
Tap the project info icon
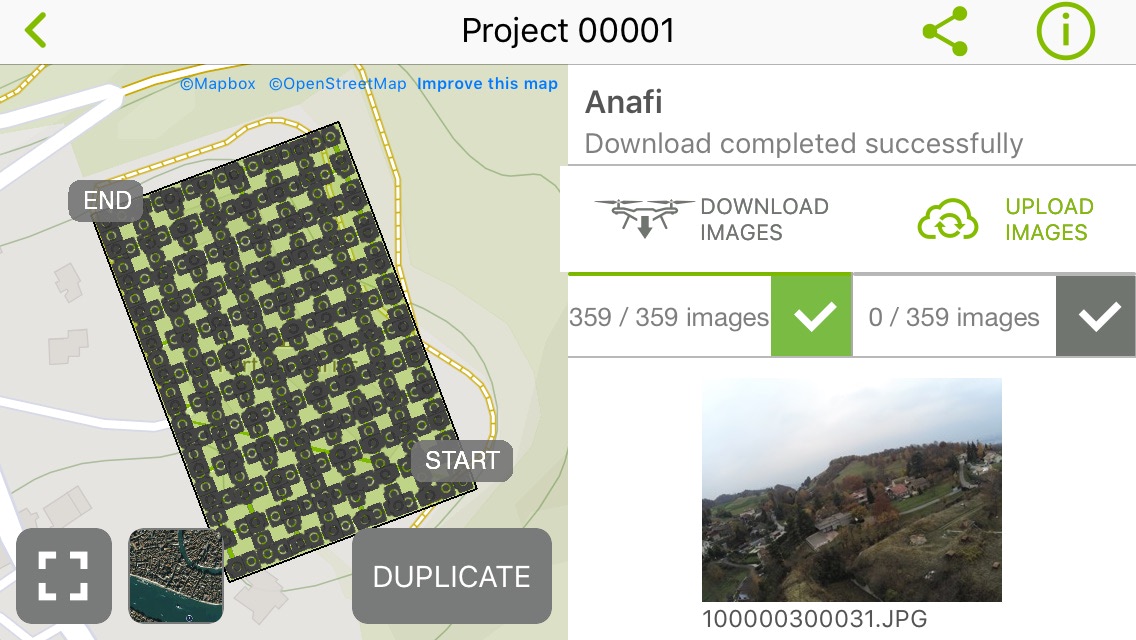tap(1065, 30)
